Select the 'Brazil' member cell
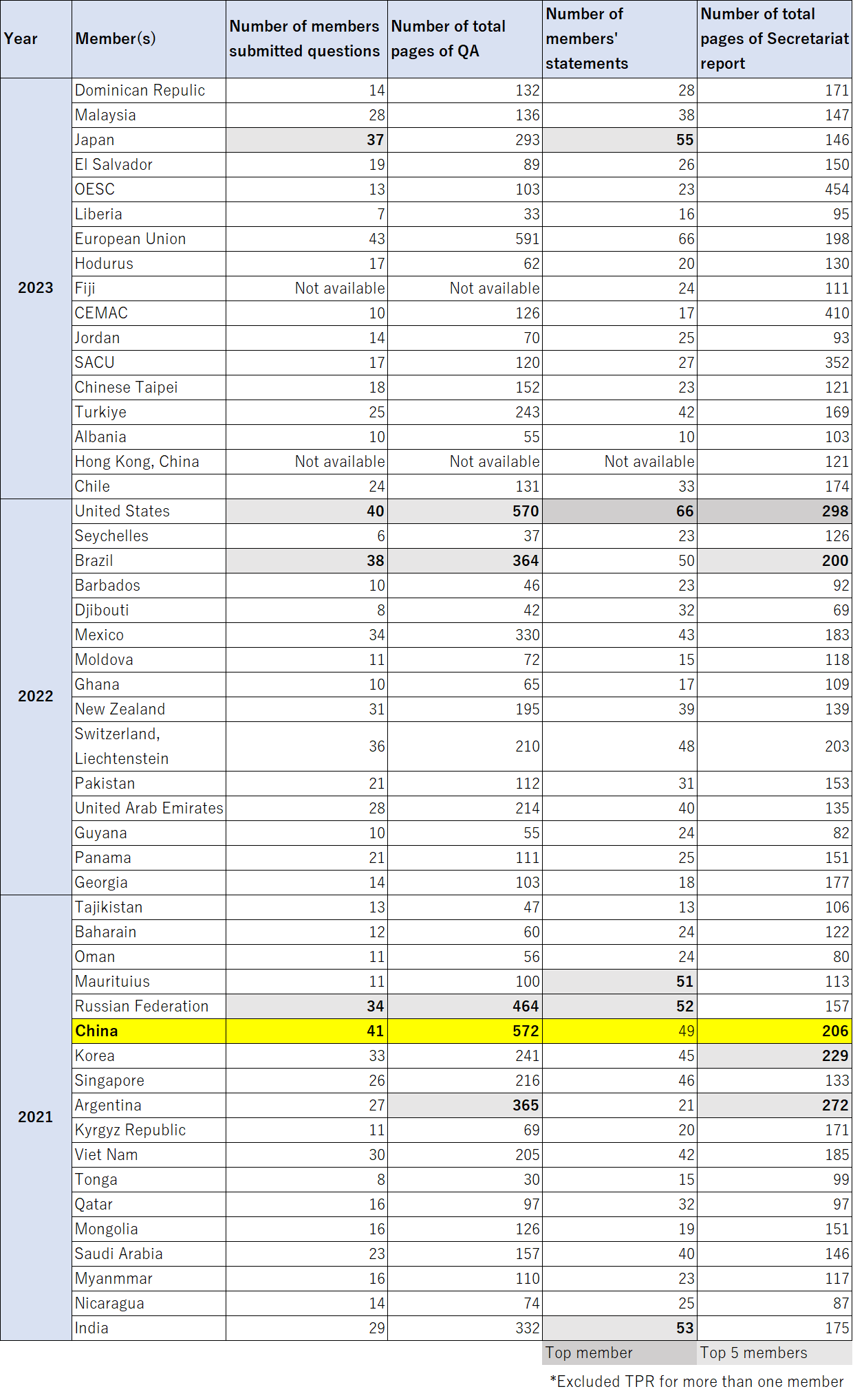Image resolution: width=853 pixels, height=1400 pixels. tap(149, 561)
